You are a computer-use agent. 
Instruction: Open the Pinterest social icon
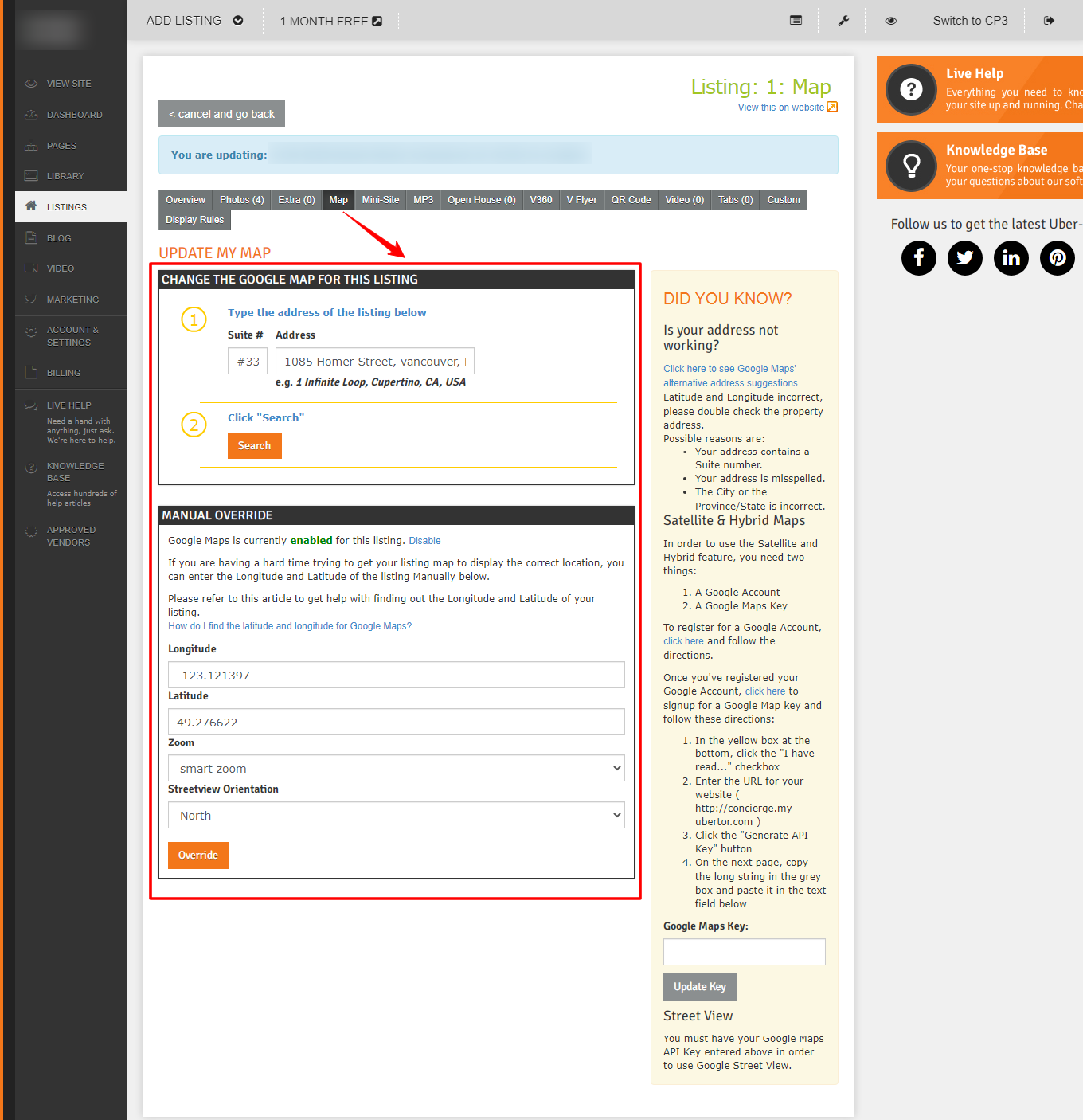(1058, 258)
